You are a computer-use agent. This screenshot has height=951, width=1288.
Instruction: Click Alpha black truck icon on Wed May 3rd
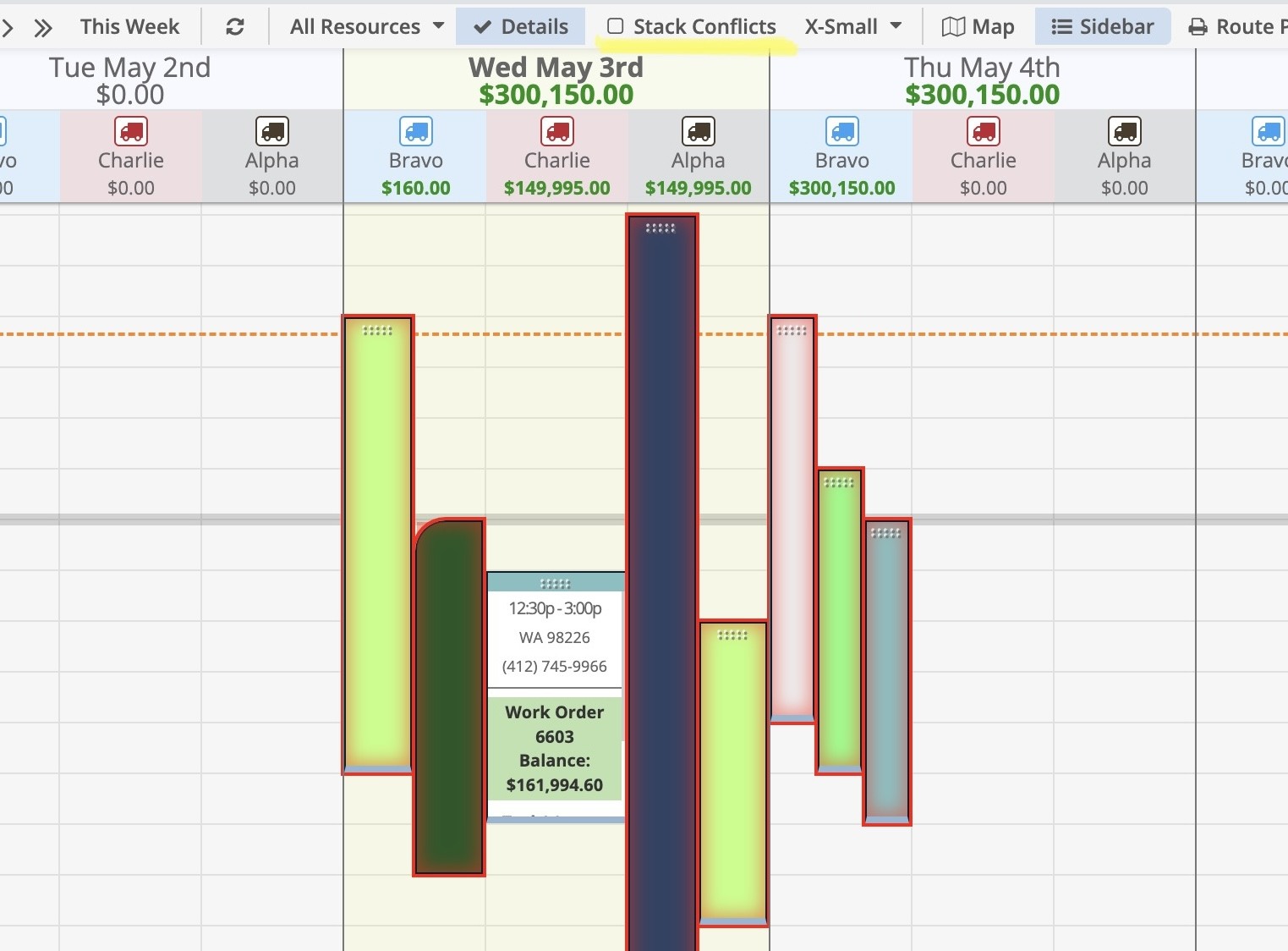click(x=698, y=132)
